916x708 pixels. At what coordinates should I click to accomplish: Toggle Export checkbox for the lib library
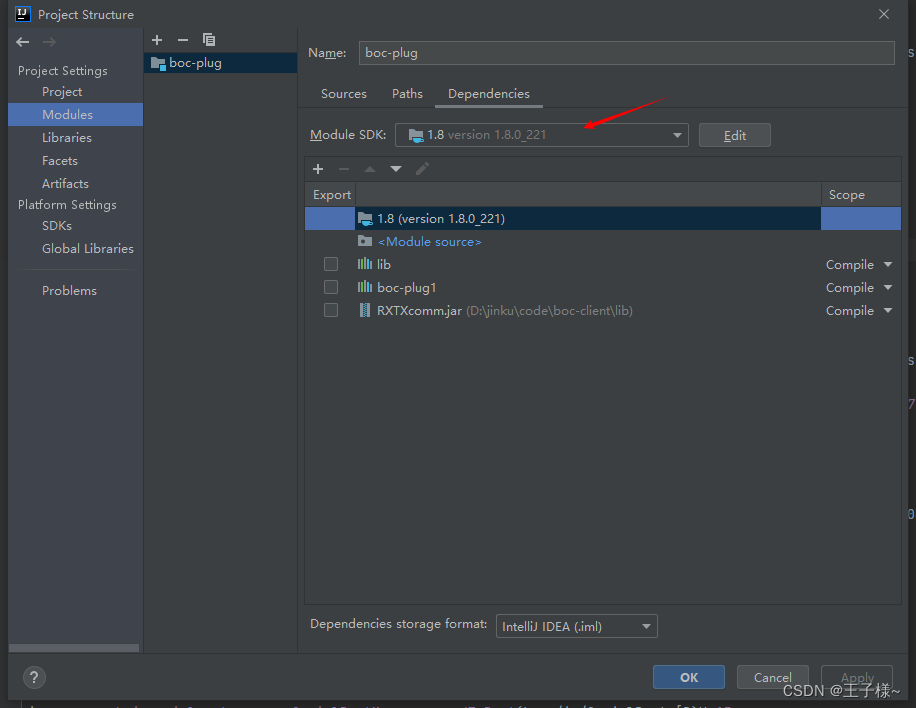point(331,263)
